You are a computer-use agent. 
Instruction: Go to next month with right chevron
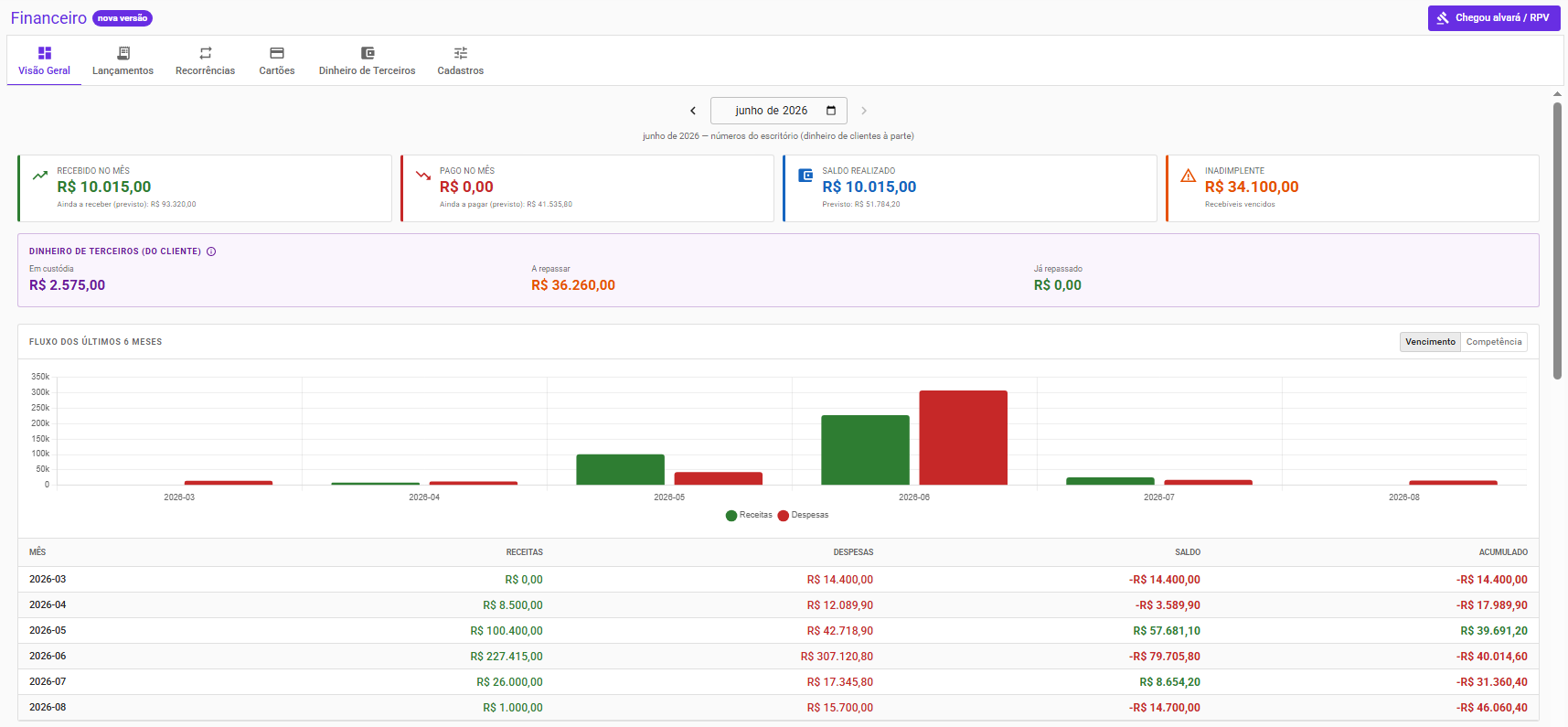(x=864, y=111)
